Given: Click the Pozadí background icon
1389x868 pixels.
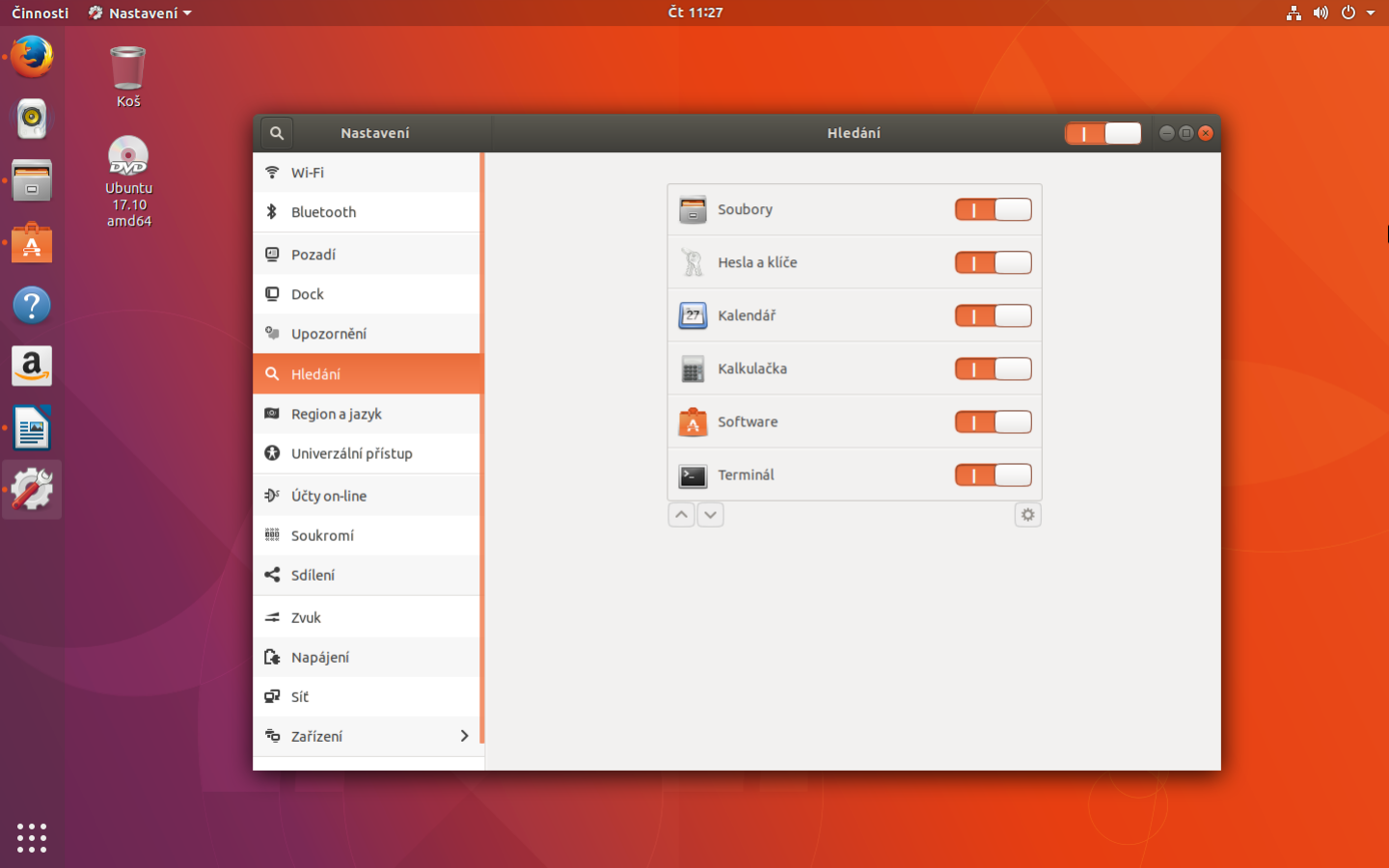Looking at the screenshot, I should tap(272, 255).
